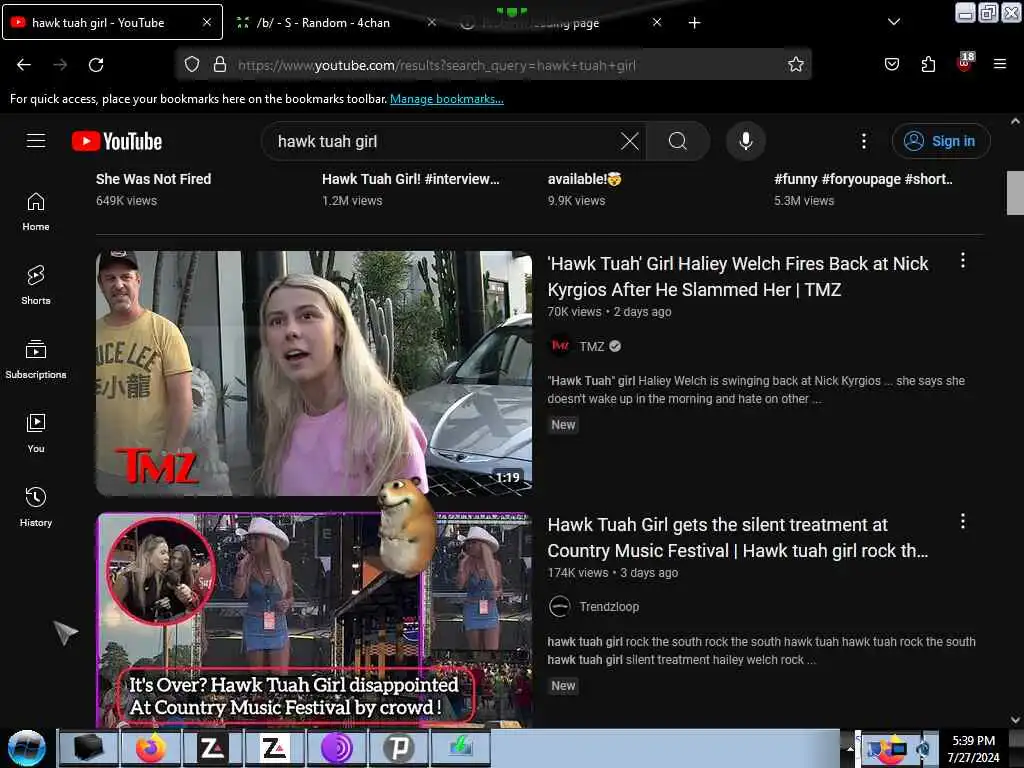
Task: Play the TMZ Haliey Welch video thumbnail
Action: tap(314, 373)
